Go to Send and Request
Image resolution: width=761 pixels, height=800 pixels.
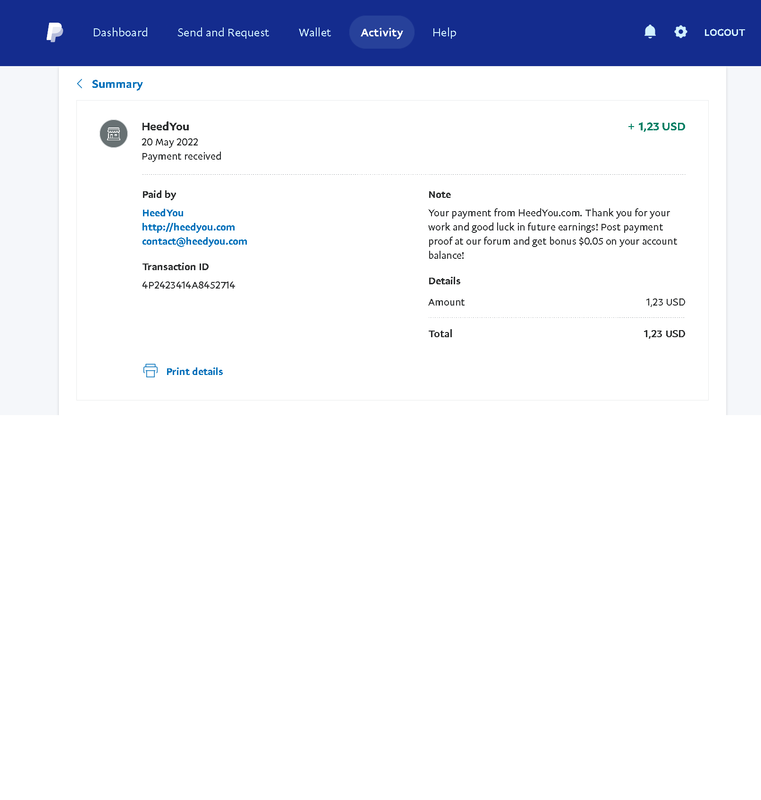point(223,32)
